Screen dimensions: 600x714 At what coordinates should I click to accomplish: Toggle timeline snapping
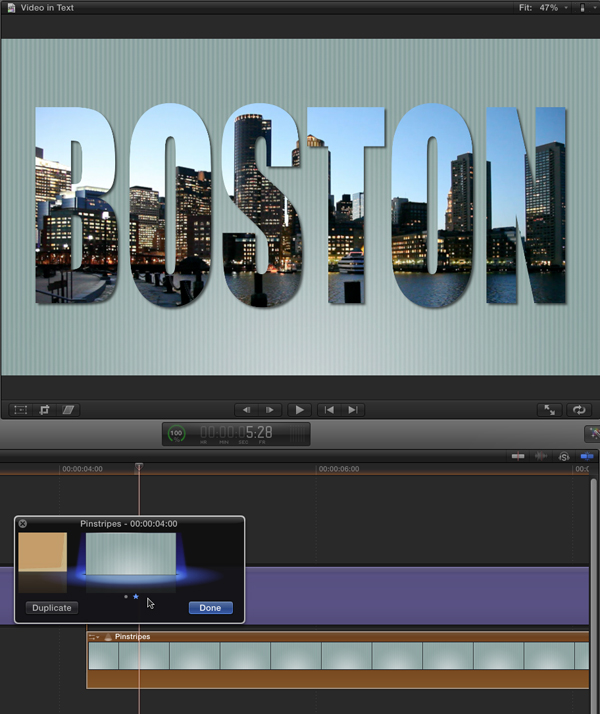(587, 456)
